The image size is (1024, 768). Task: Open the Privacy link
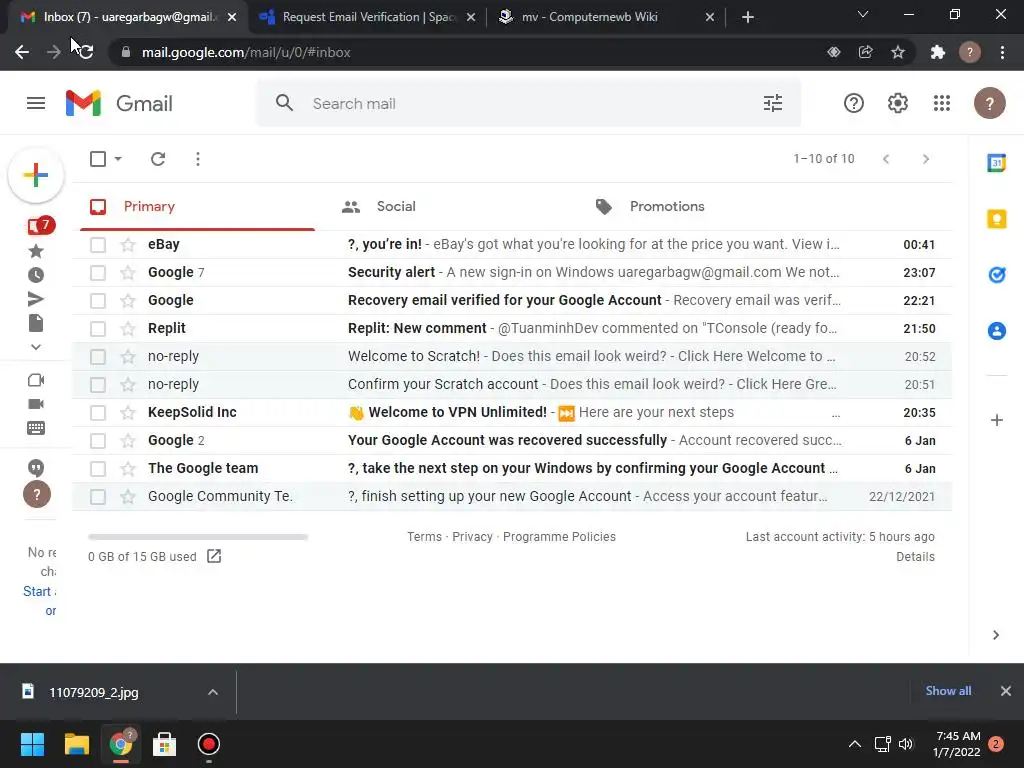[x=472, y=537]
